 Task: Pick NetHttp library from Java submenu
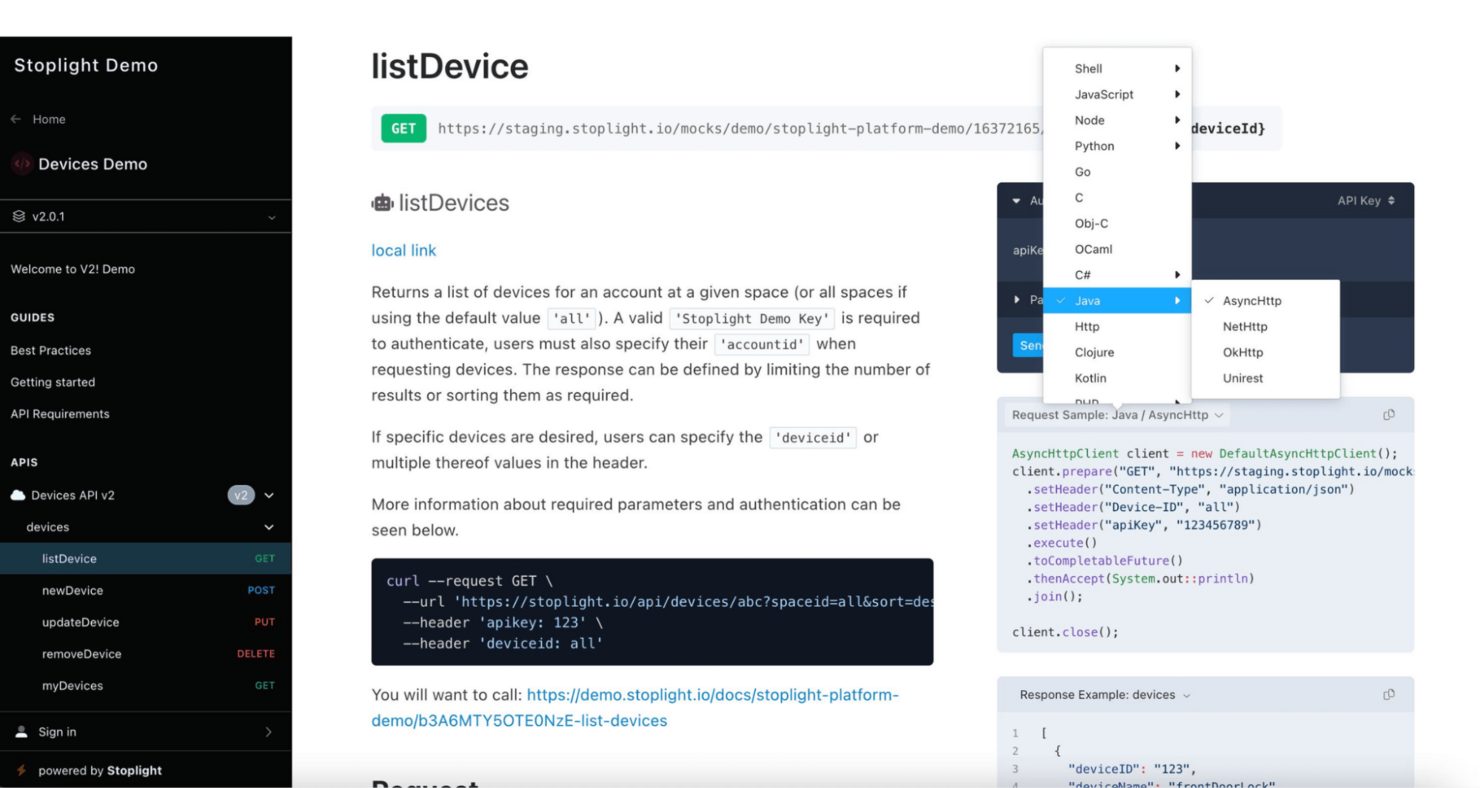pos(1266,327)
